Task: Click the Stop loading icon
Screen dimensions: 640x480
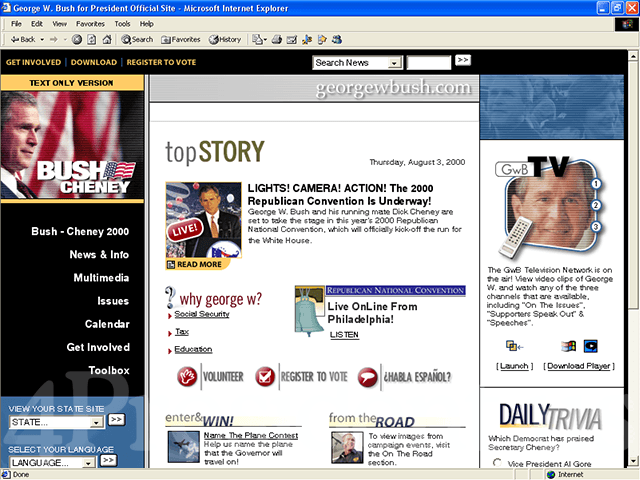Action: (77, 40)
